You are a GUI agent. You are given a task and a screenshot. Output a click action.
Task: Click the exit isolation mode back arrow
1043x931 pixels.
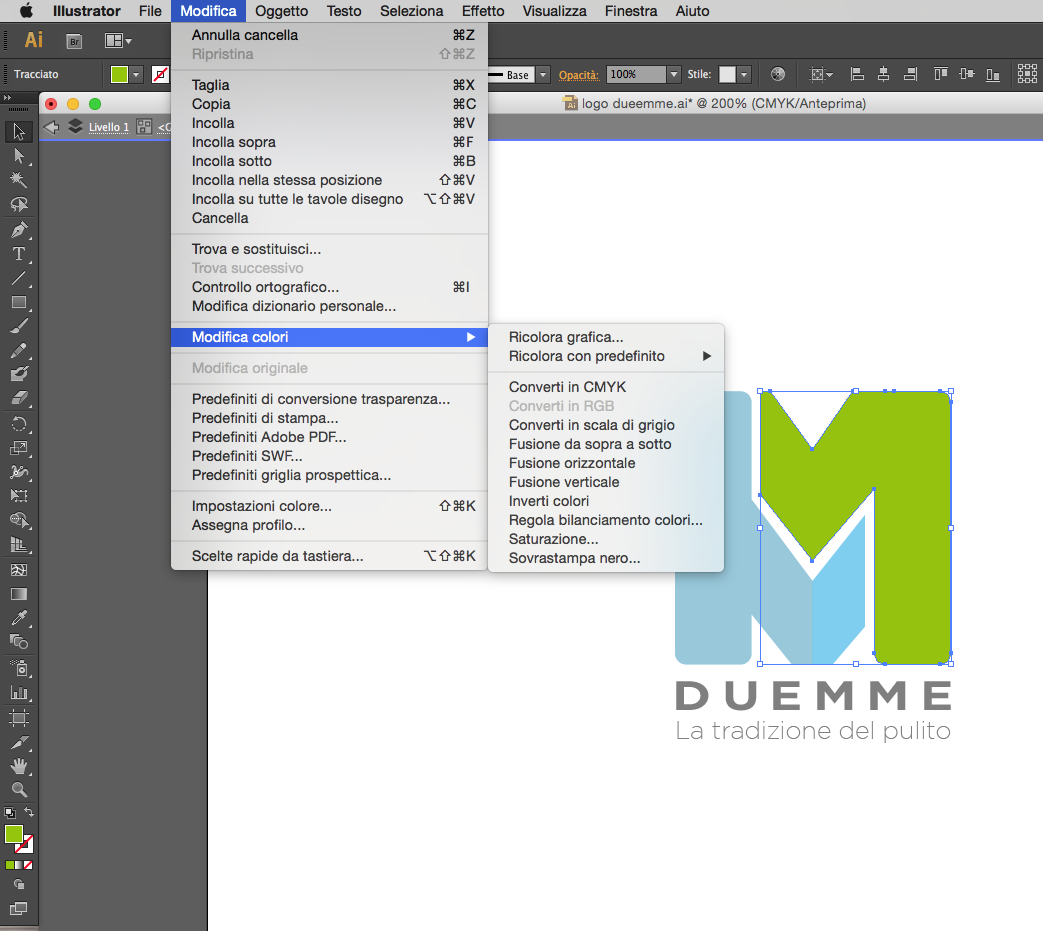[x=51, y=127]
